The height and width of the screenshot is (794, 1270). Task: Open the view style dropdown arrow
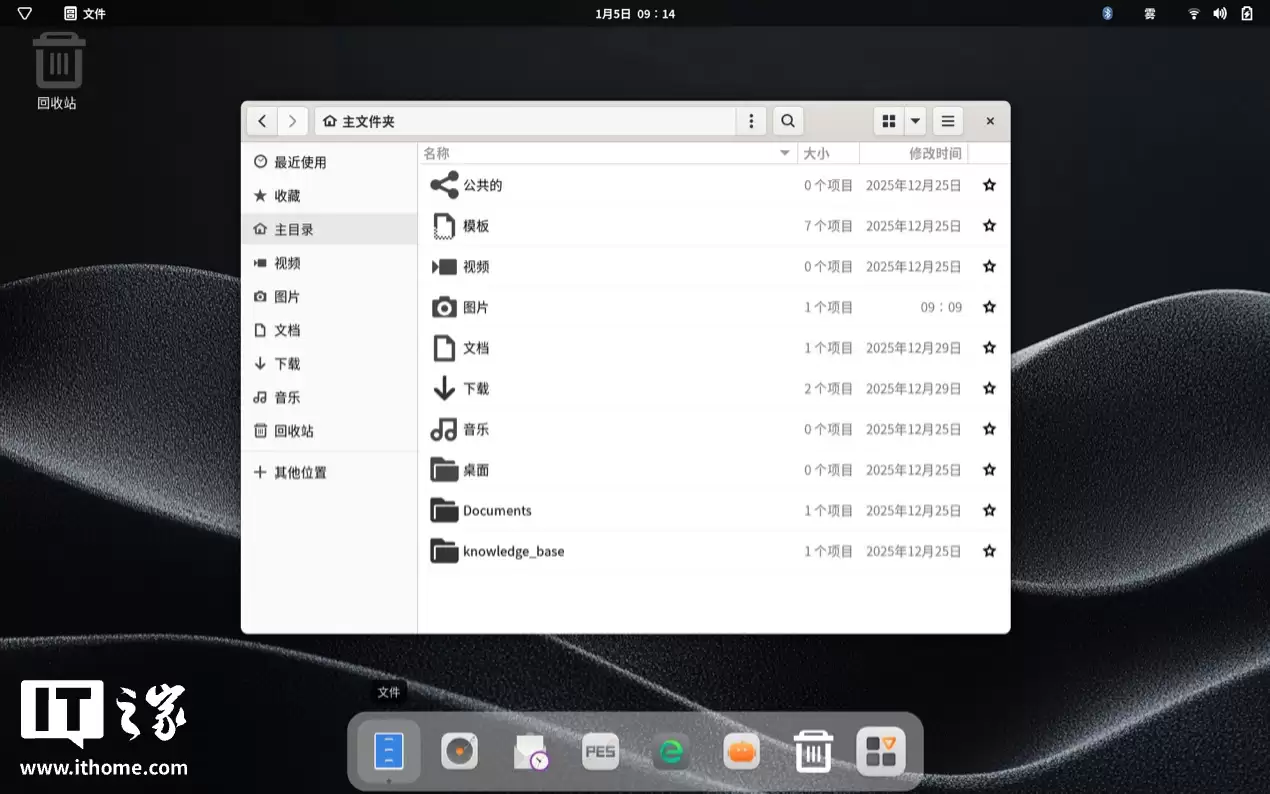click(x=914, y=120)
